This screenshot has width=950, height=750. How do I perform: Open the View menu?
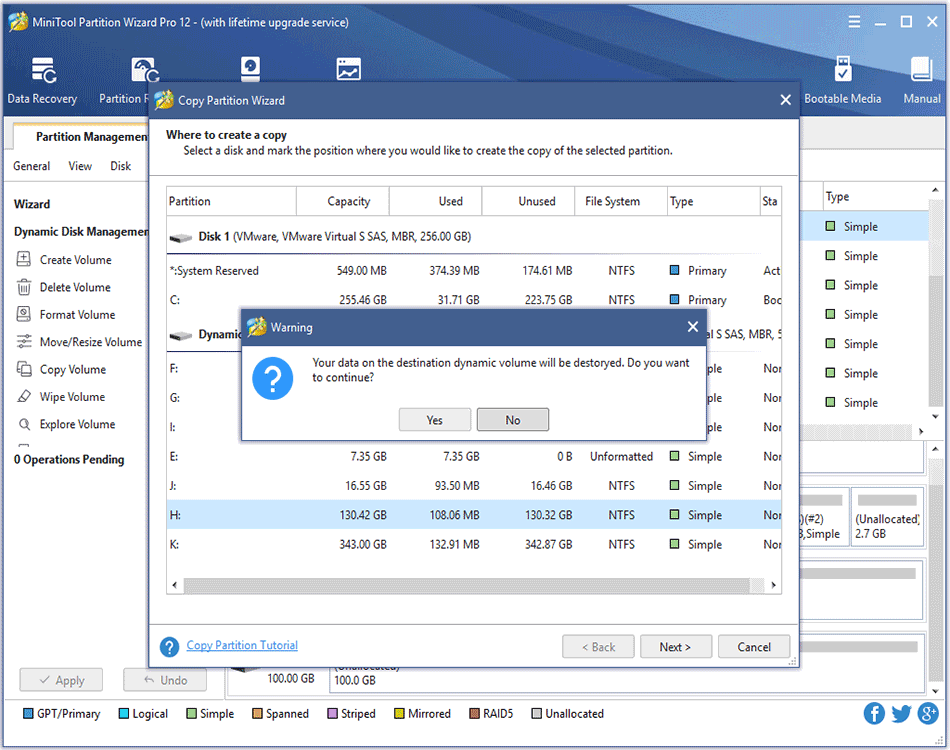pos(80,166)
